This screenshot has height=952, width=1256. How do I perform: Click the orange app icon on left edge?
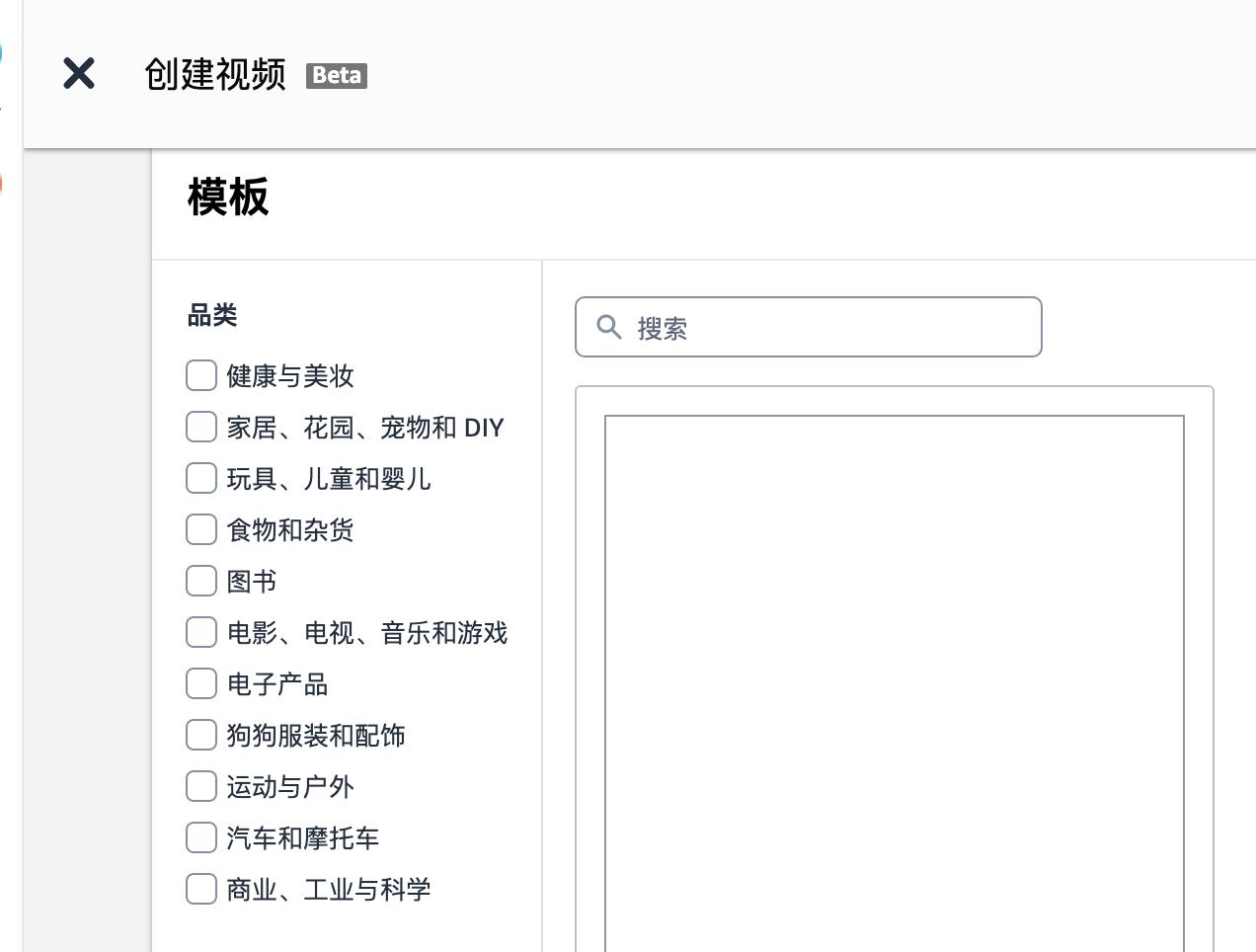(3, 183)
